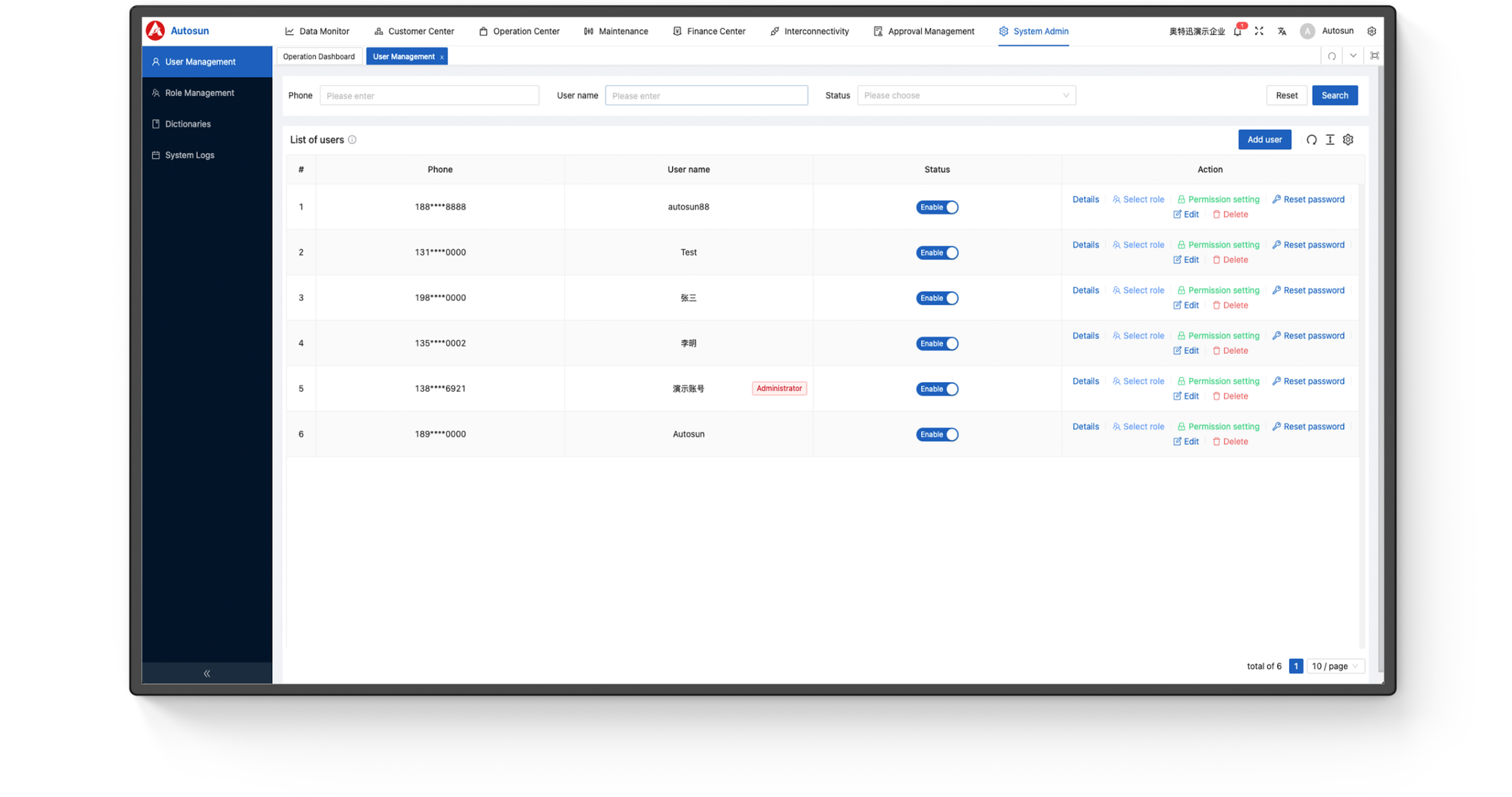
Task: Enter fullscreen with the expand arrows icon
Action: coord(1259,31)
